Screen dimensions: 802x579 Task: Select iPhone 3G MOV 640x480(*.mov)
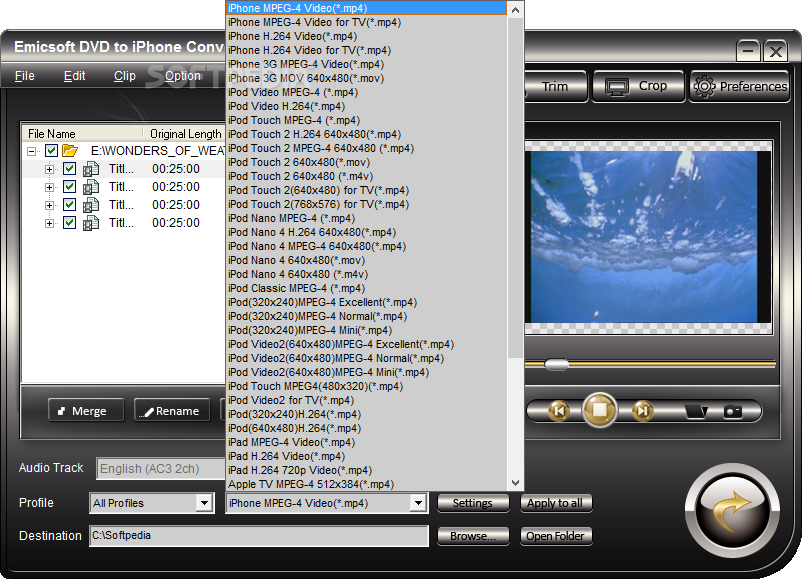tap(367, 78)
